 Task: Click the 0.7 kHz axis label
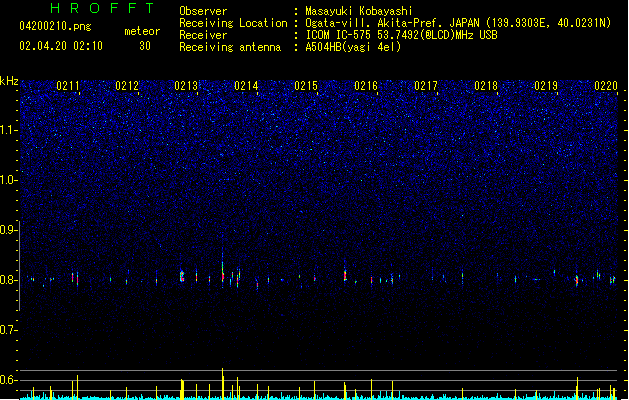[8, 330]
